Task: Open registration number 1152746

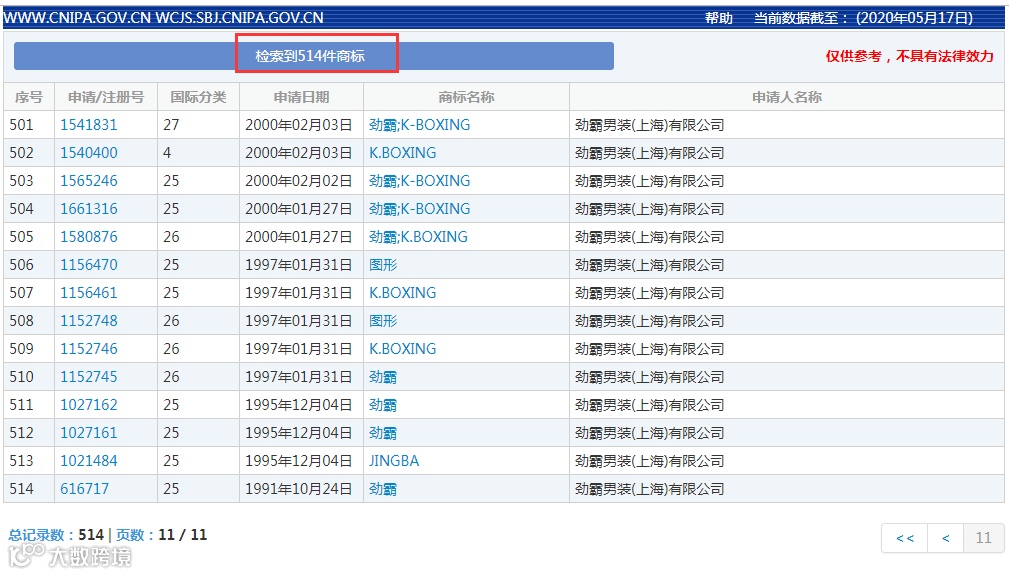Action: pyautogui.click(x=89, y=349)
